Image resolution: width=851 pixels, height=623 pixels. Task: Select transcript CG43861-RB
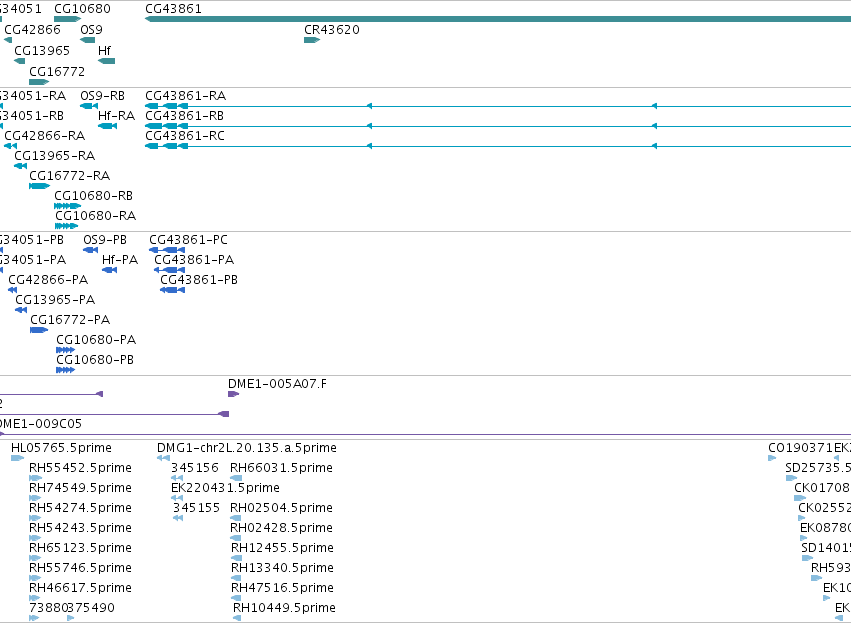pos(498,126)
